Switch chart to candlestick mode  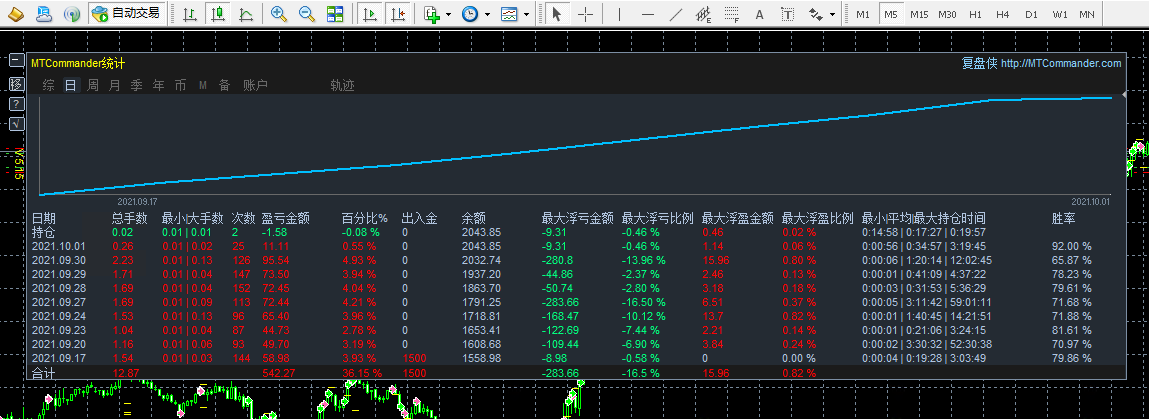(217, 13)
